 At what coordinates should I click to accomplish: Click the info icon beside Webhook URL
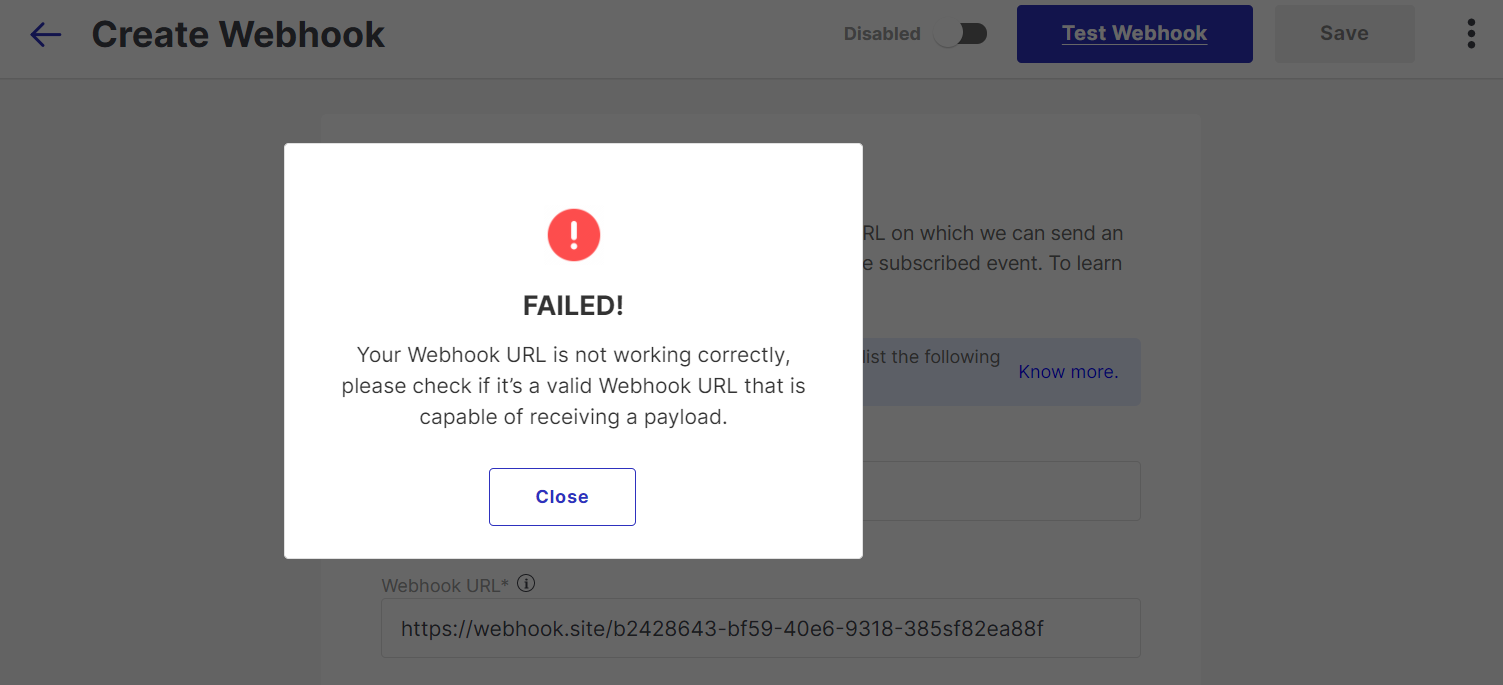(x=526, y=583)
